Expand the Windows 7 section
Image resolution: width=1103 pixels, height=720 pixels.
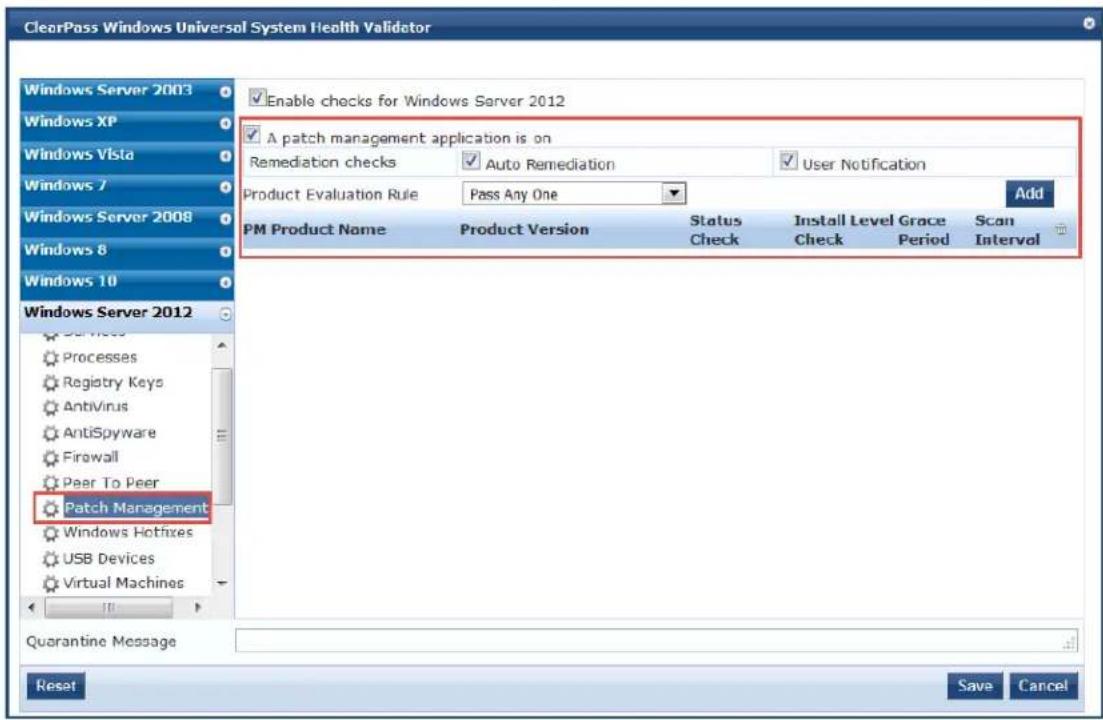coord(127,187)
